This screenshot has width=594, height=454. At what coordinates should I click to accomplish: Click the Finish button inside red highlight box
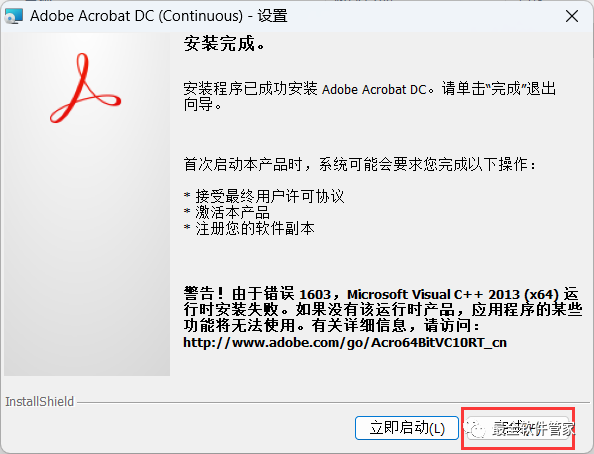point(518,428)
